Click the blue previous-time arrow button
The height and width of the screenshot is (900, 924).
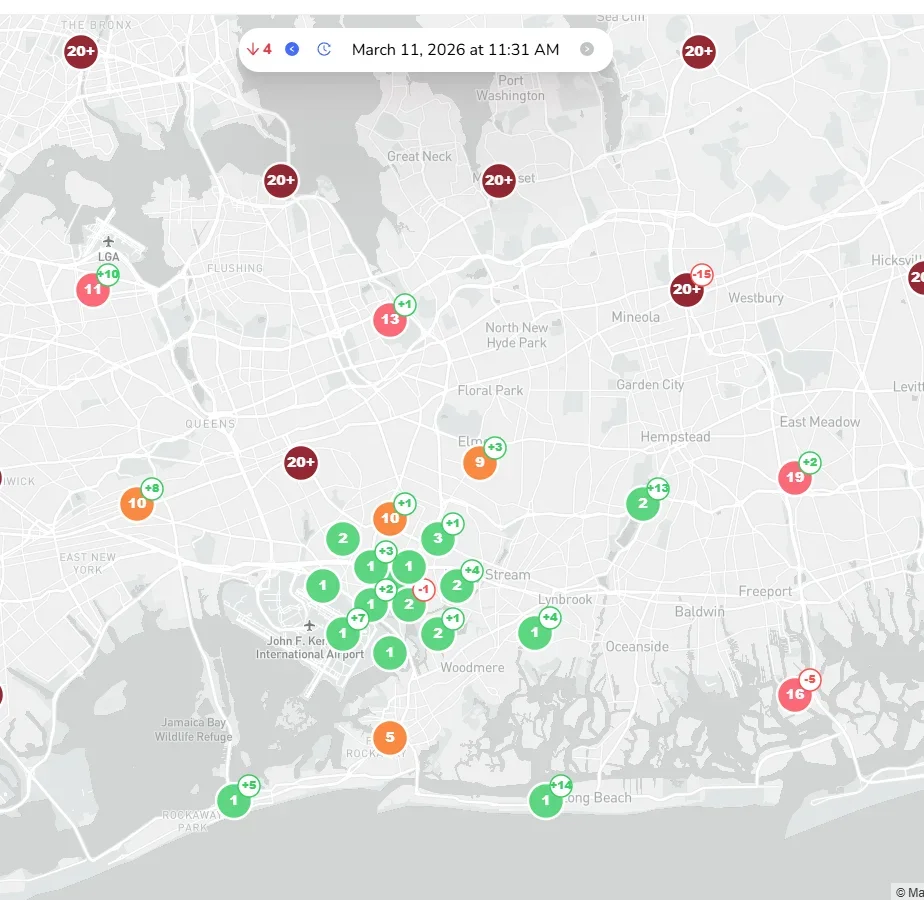(x=292, y=49)
